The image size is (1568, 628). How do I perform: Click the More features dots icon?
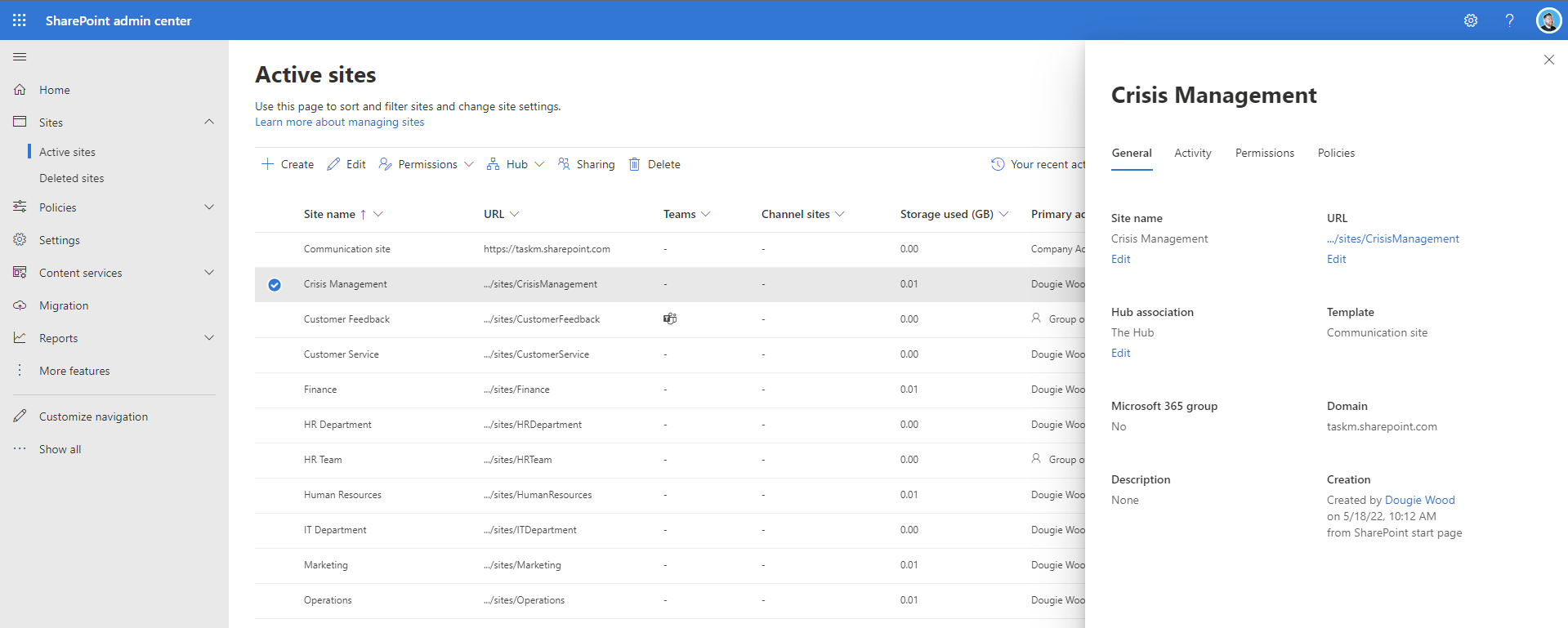[x=20, y=371]
